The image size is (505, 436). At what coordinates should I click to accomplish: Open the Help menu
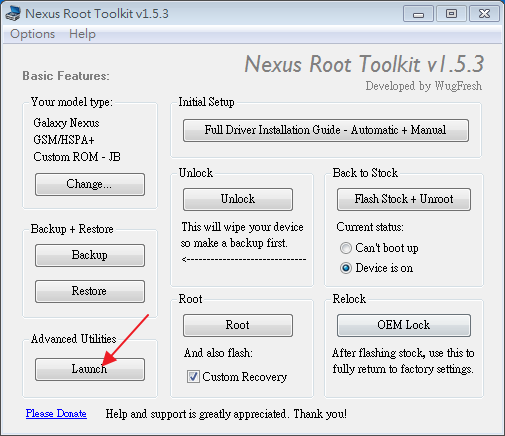[x=82, y=34]
